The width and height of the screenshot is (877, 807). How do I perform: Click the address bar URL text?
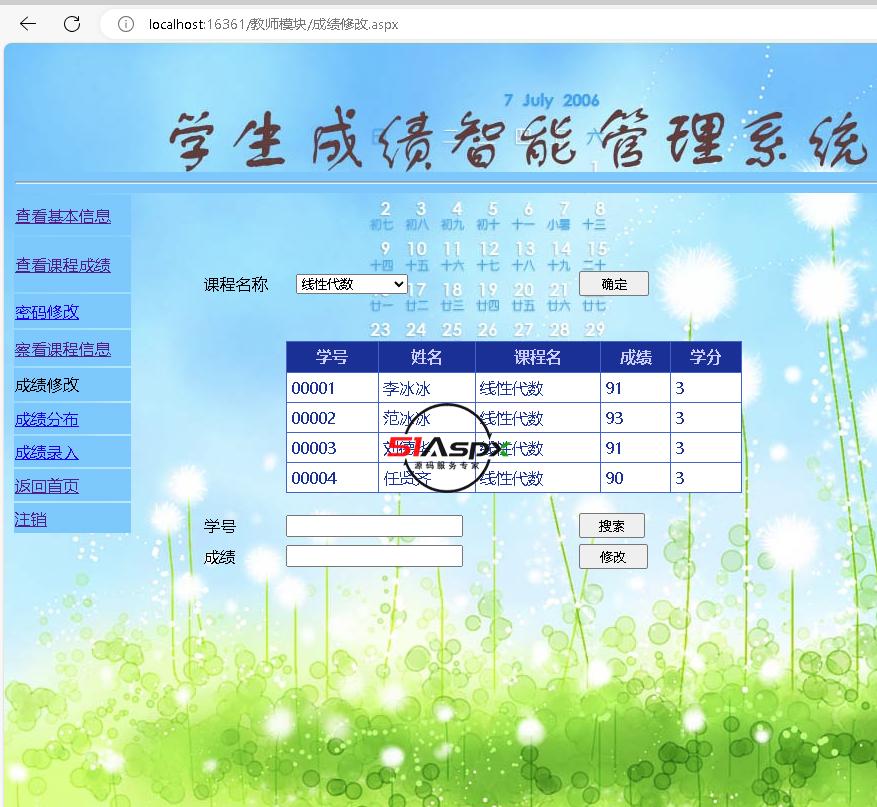click(273, 24)
